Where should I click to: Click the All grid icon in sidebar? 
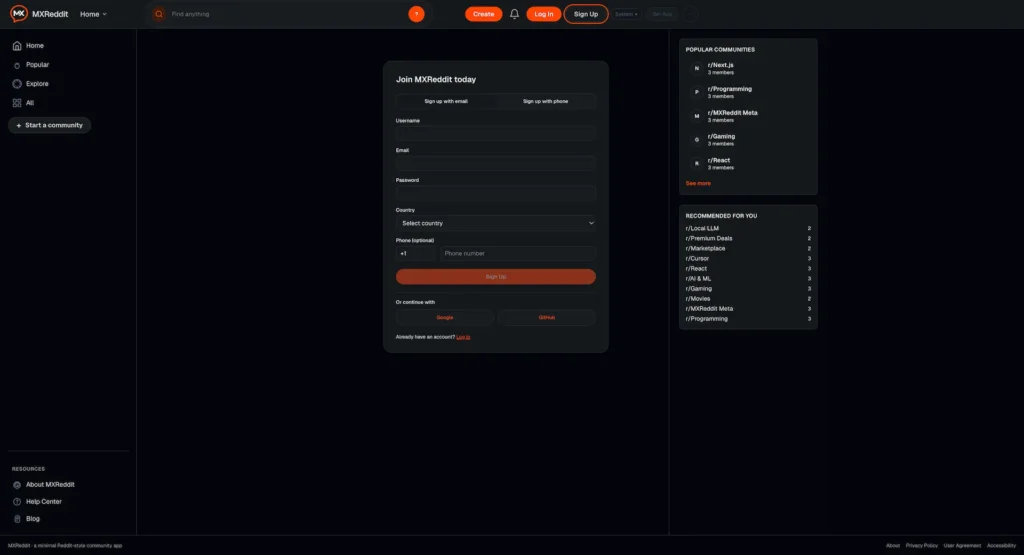(17, 103)
